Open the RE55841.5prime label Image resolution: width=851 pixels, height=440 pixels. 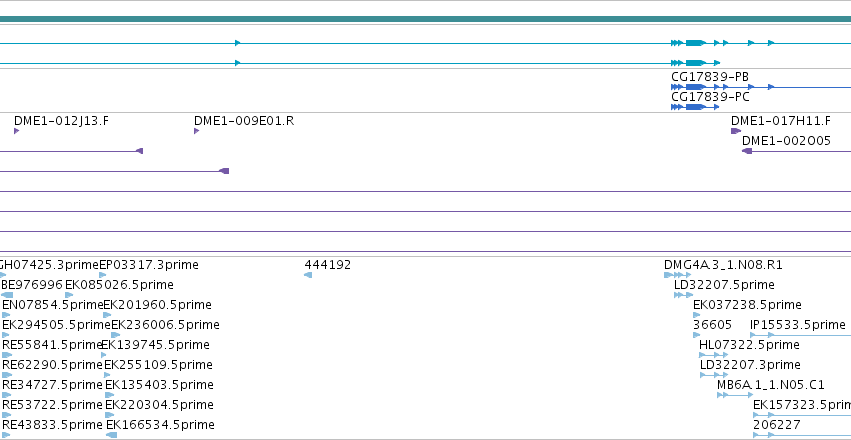[52, 345]
